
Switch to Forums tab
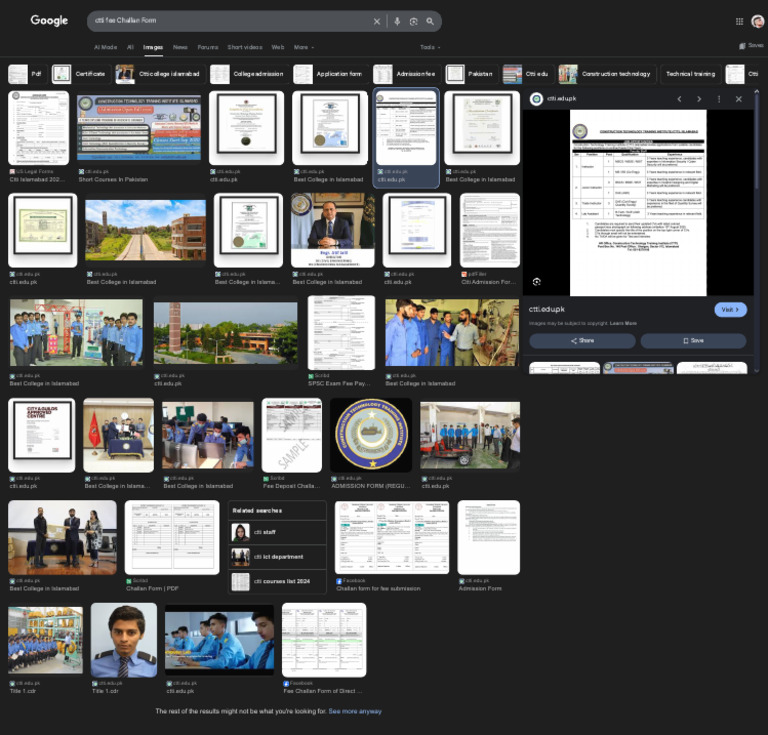[x=208, y=47]
